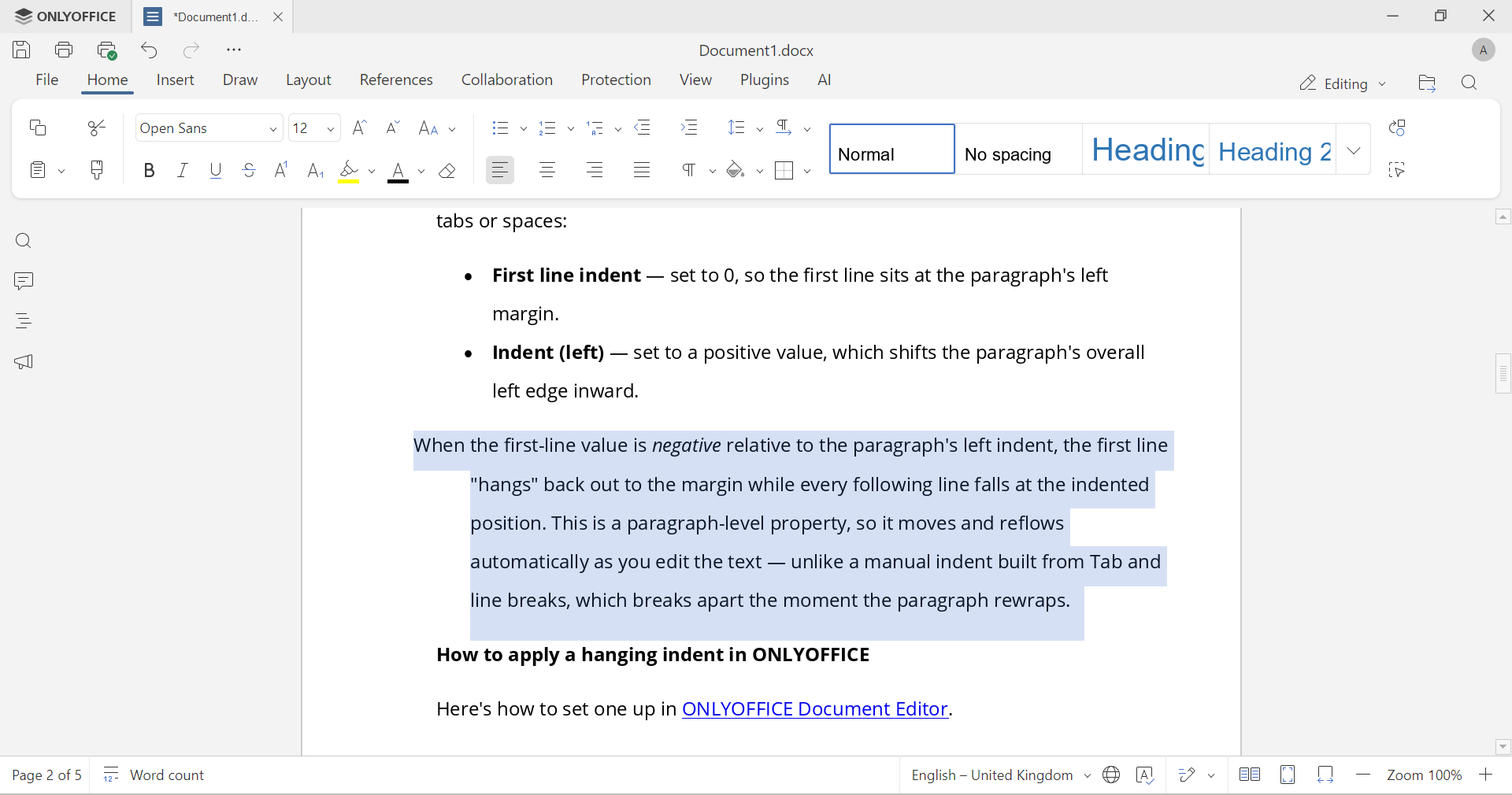Open the File menu
The width and height of the screenshot is (1512, 795).
coord(47,80)
